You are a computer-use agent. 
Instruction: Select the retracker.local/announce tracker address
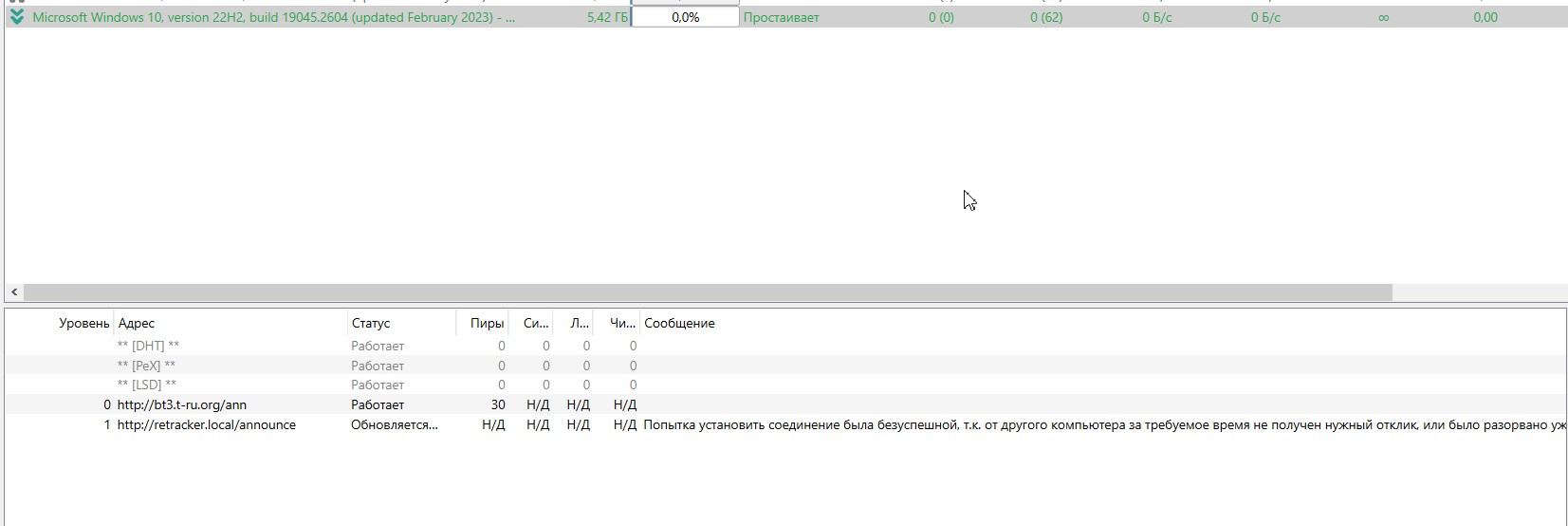[207, 424]
